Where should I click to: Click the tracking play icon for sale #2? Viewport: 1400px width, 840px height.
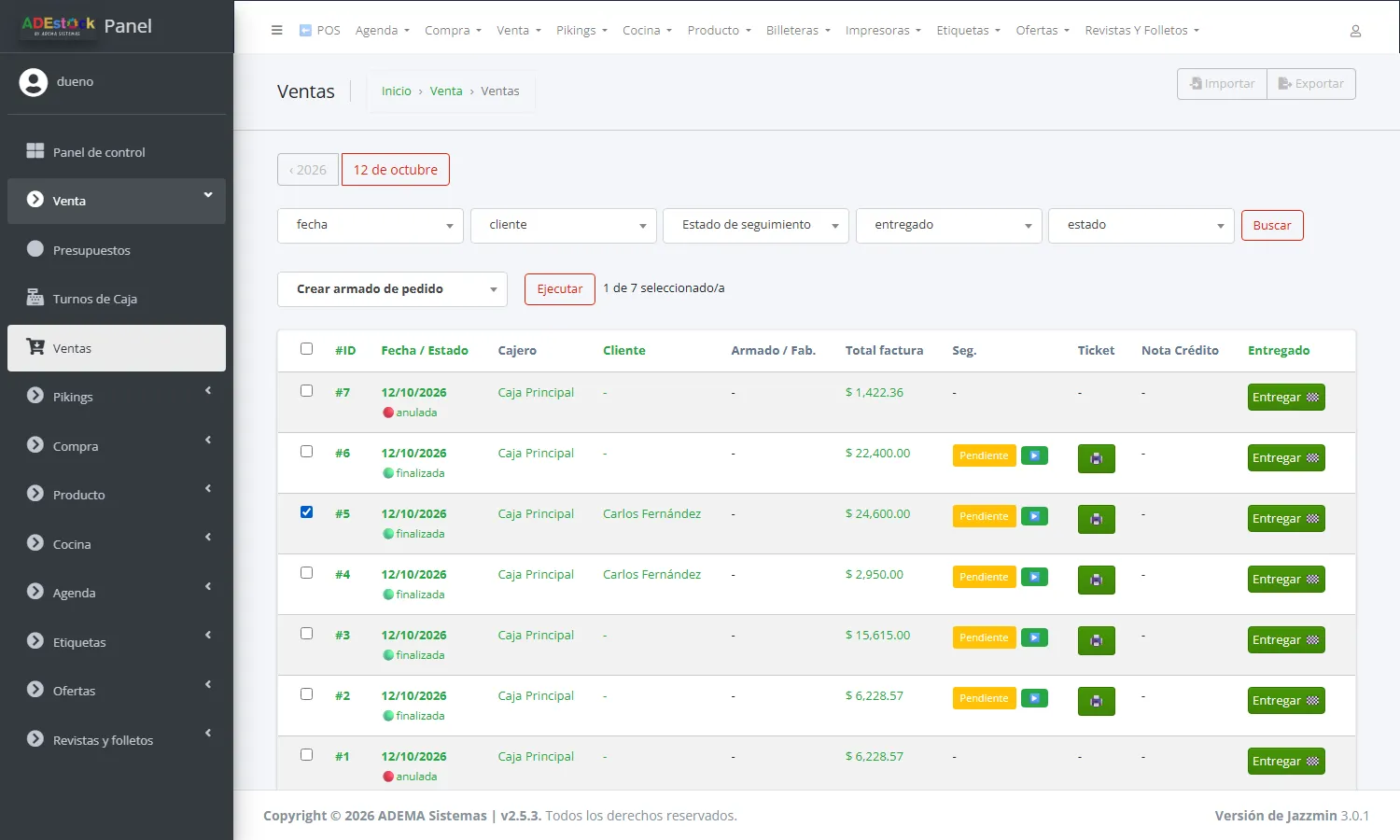1034,698
